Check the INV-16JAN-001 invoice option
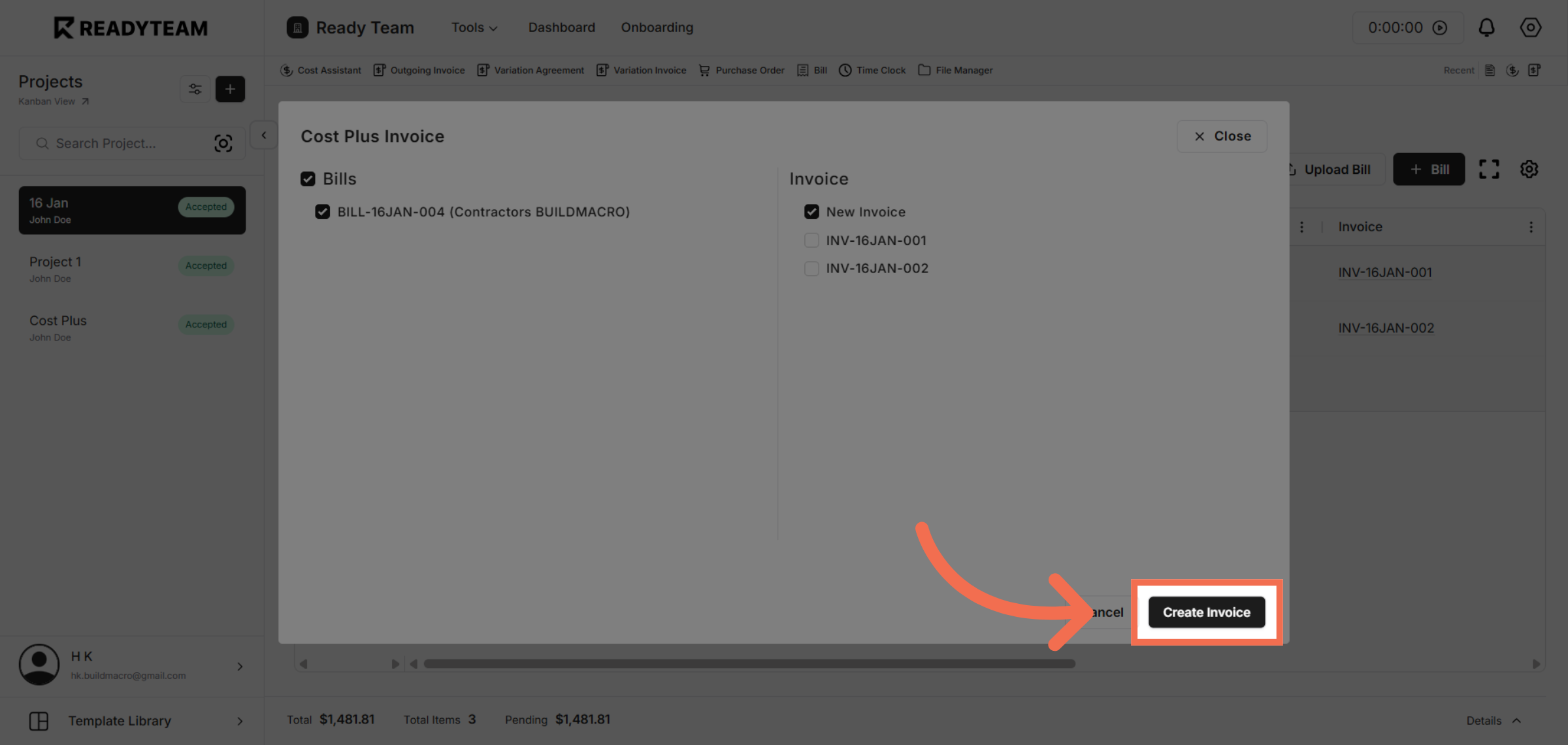This screenshot has width=1568, height=745. 811,240
